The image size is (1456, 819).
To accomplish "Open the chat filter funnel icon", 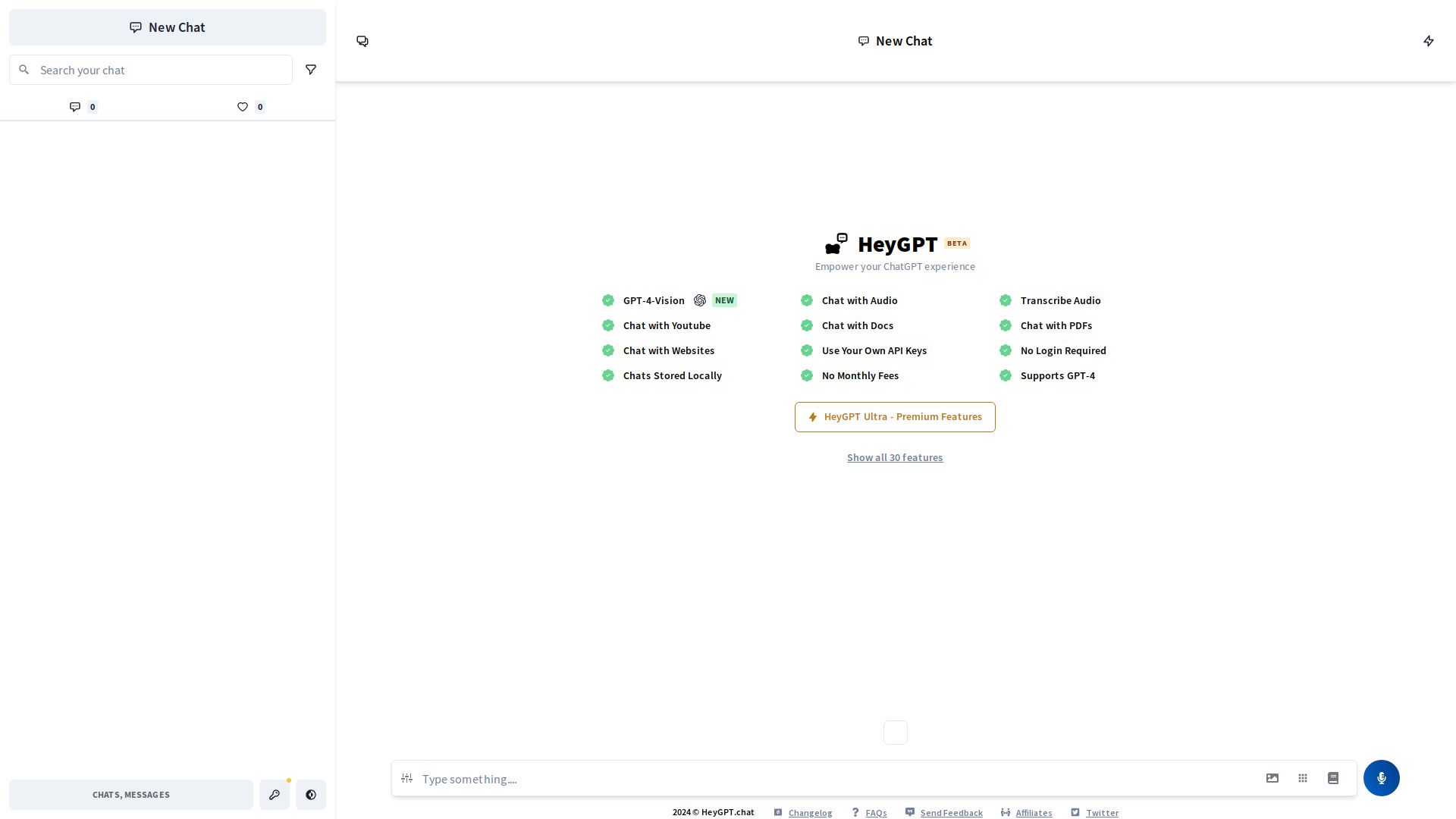I will [311, 70].
